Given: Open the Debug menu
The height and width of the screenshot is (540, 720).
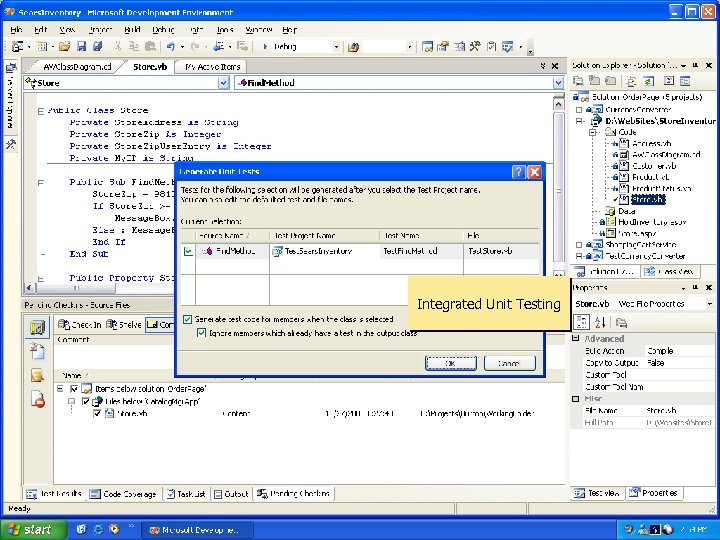Looking at the screenshot, I should pos(163,30).
